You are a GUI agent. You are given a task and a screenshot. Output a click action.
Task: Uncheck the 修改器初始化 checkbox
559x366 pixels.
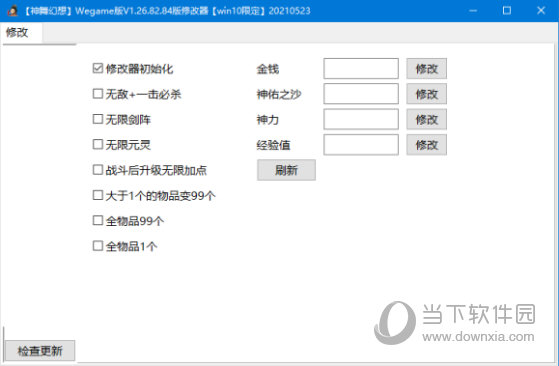[98, 68]
